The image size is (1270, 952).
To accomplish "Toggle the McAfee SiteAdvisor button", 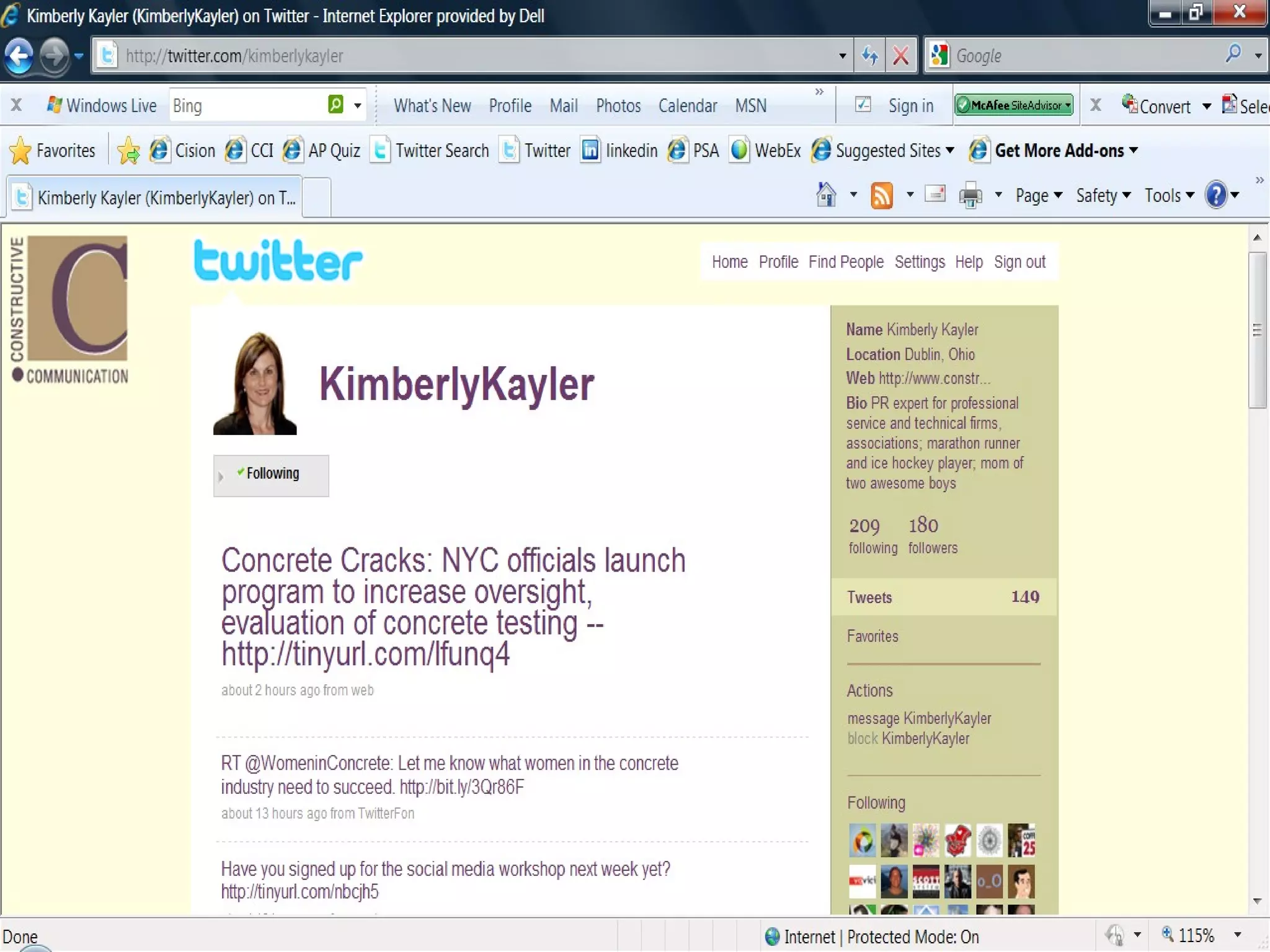I will pyautogui.click(x=1015, y=105).
